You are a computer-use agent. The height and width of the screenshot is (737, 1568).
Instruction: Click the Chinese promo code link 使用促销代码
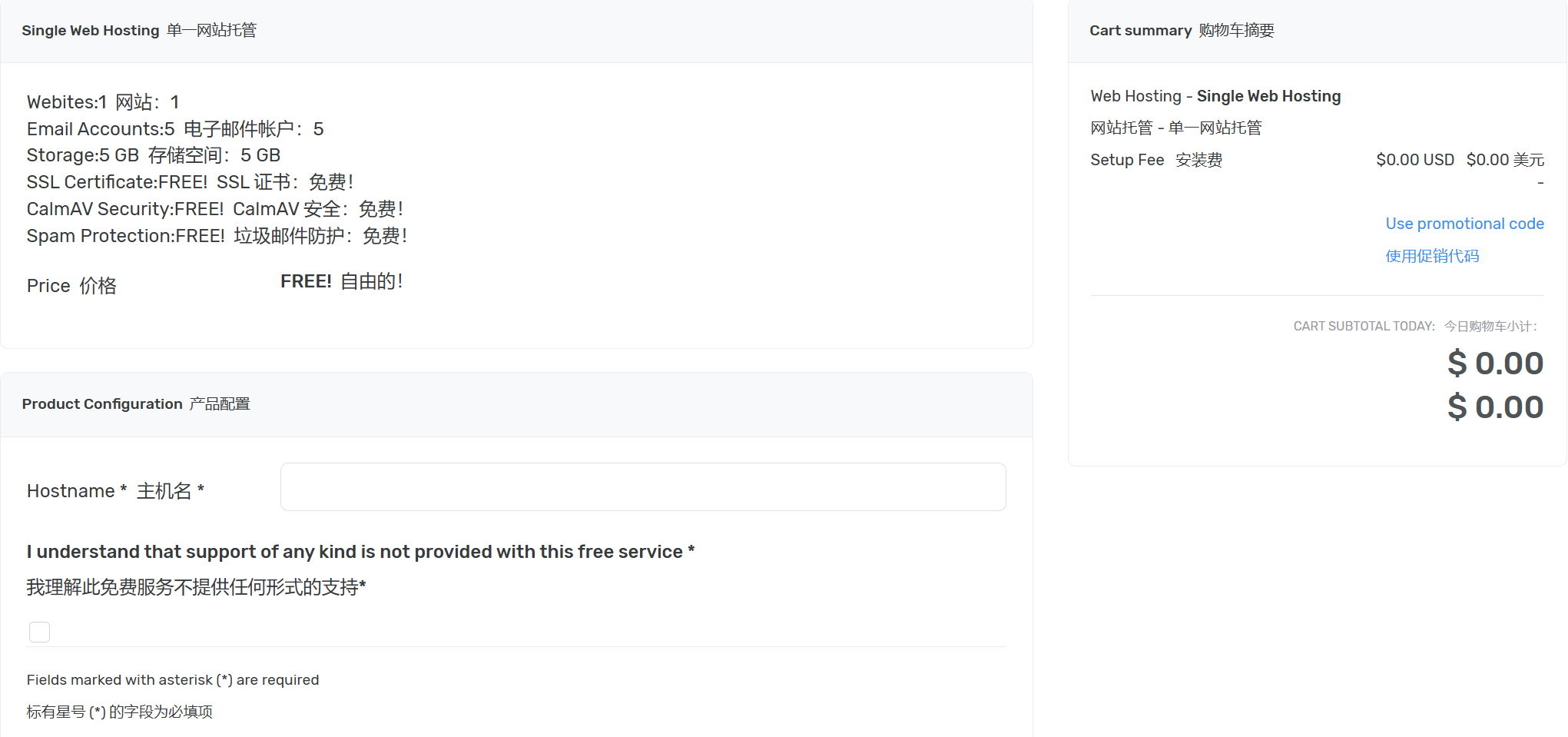pos(1431,256)
